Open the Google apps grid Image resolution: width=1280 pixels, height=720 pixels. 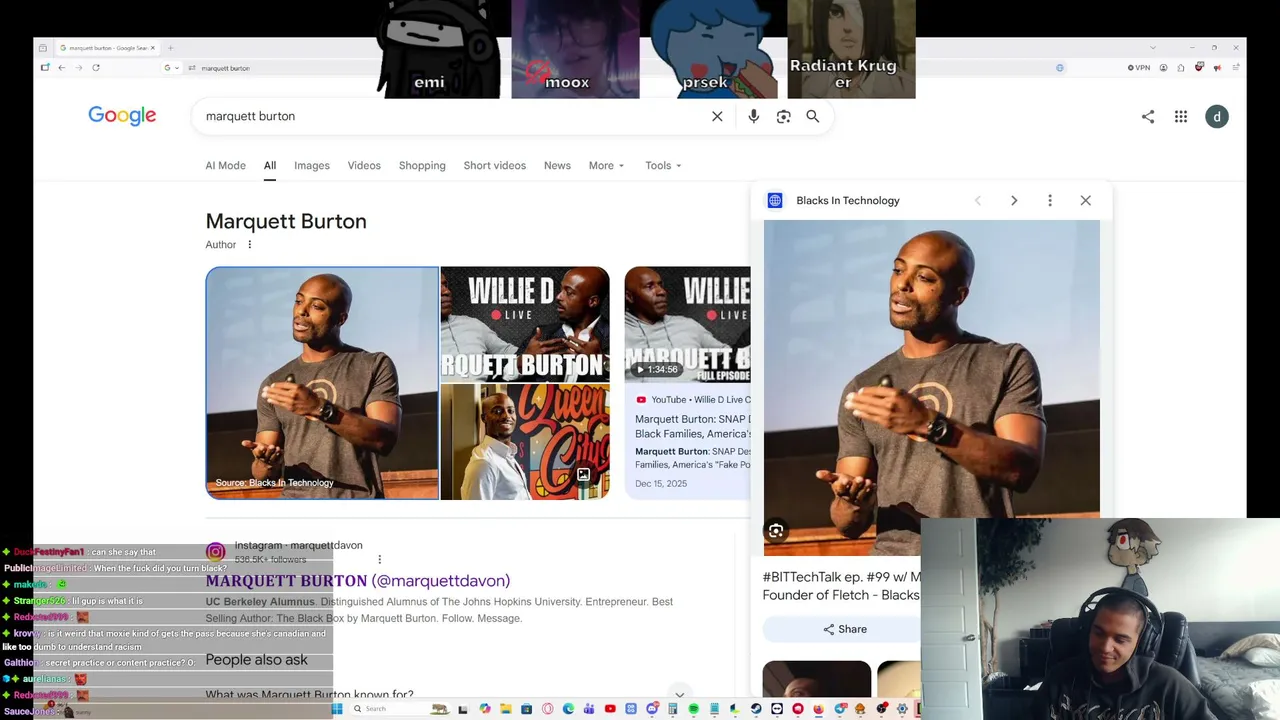tap(1181, 117)
